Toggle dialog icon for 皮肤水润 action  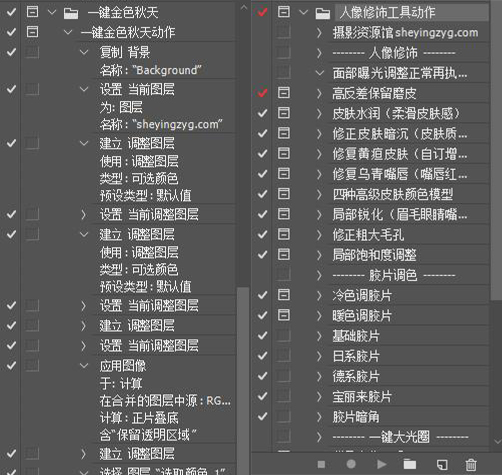point(284,113)
